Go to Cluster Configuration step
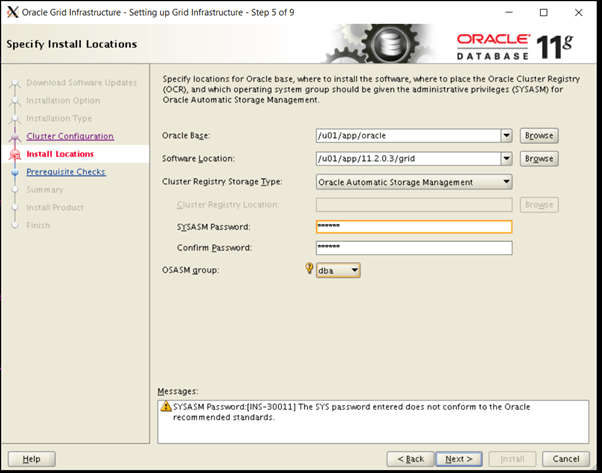The width and height of the screenshot is (602, 473). tap(70, 136)
